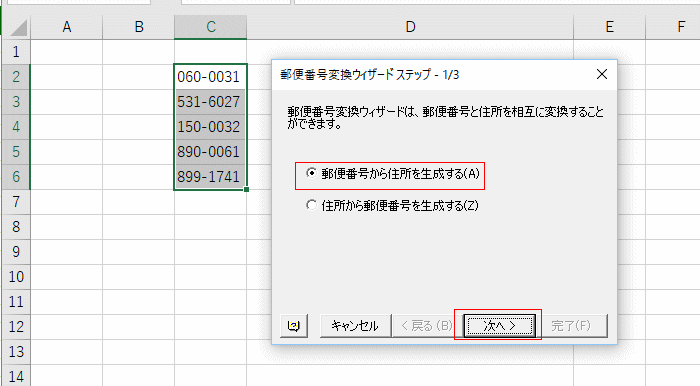Select column D header
700x386 pixels.
click(410, 27)
